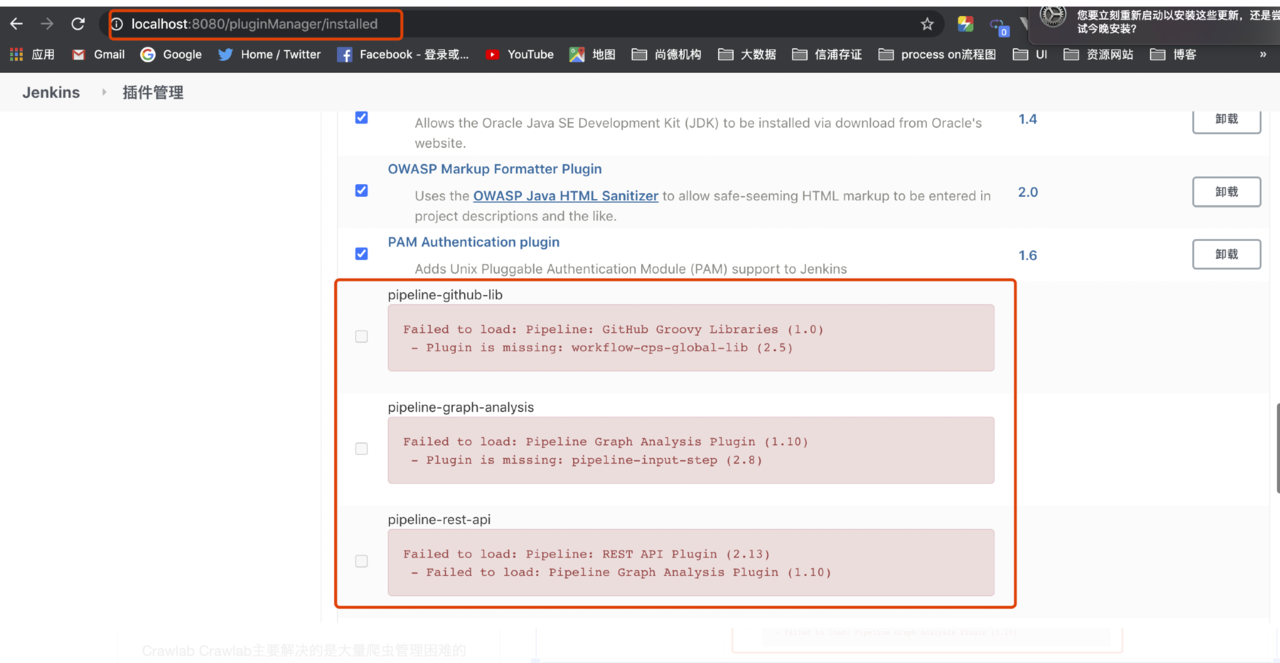Open the Twitter Home bookmark

click(269, 55)
